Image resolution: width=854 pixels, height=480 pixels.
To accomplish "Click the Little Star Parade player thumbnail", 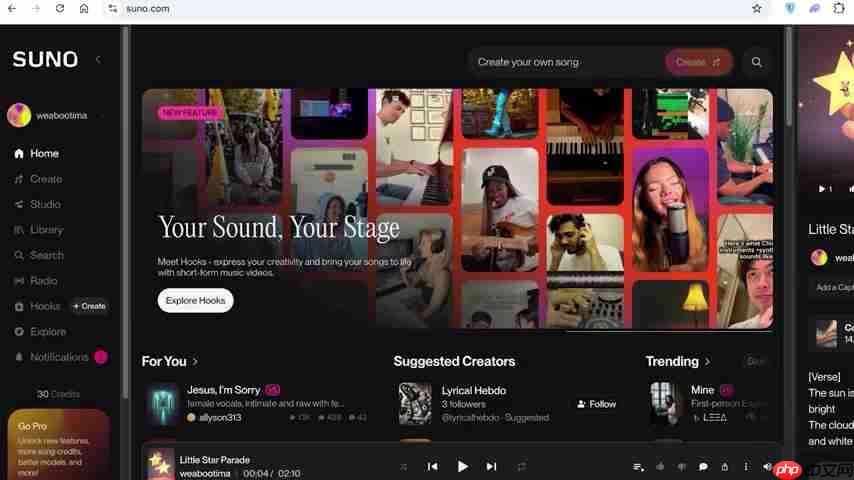I will click(161, 465).
